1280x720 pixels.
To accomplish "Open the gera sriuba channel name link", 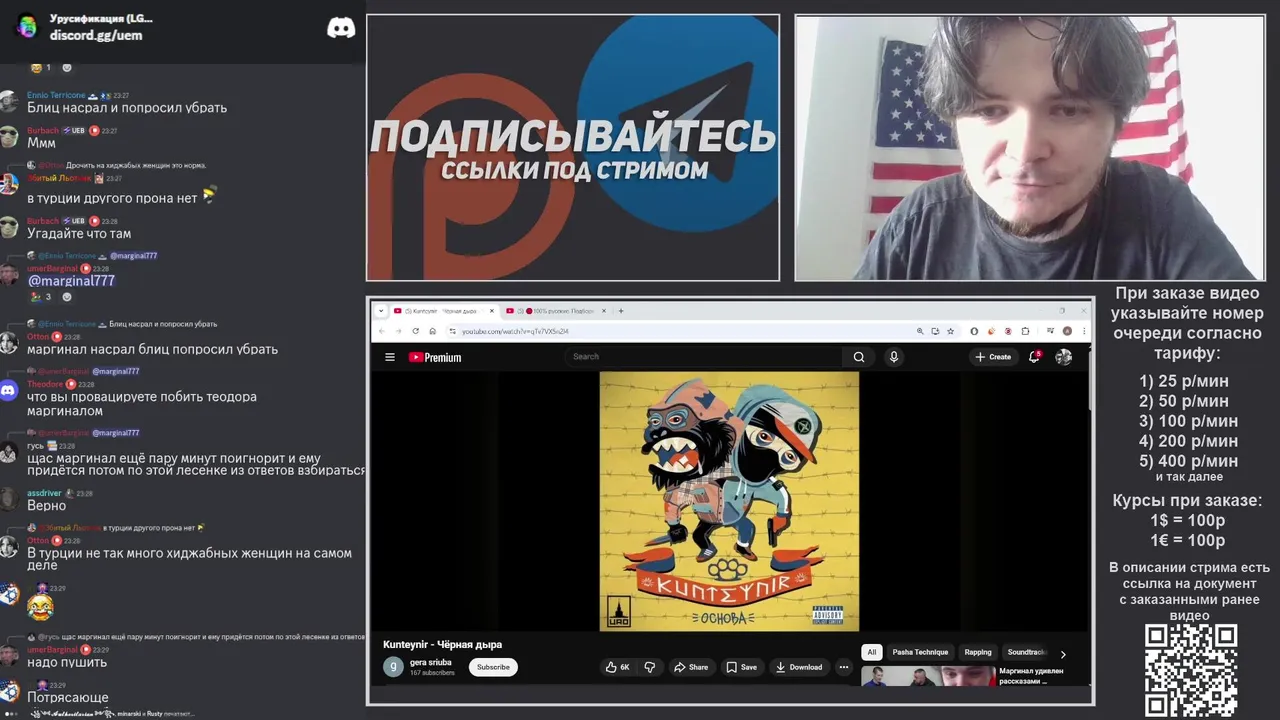I will click(431, 662).
